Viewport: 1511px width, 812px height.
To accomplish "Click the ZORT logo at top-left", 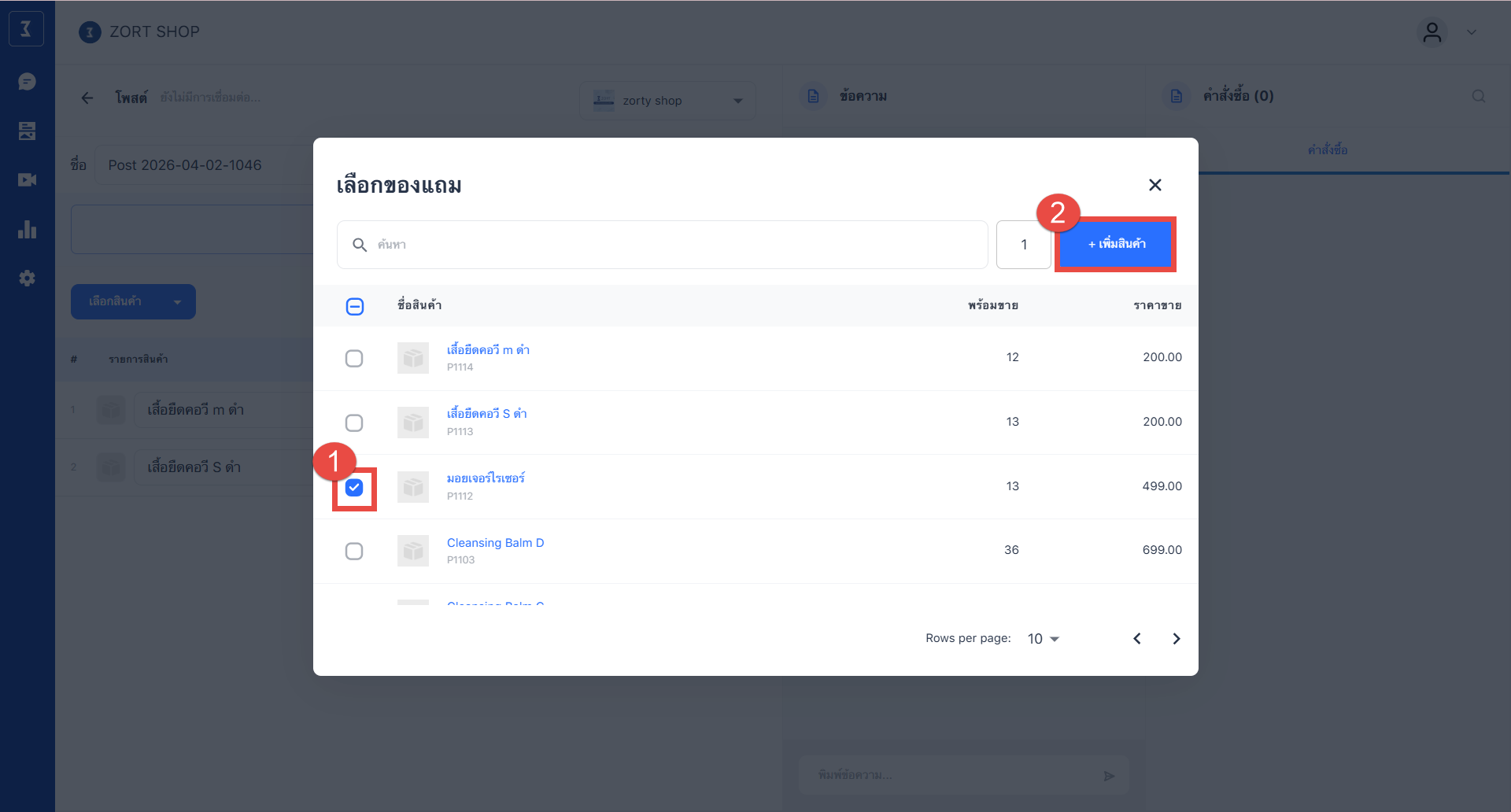I will coord(26,29).
